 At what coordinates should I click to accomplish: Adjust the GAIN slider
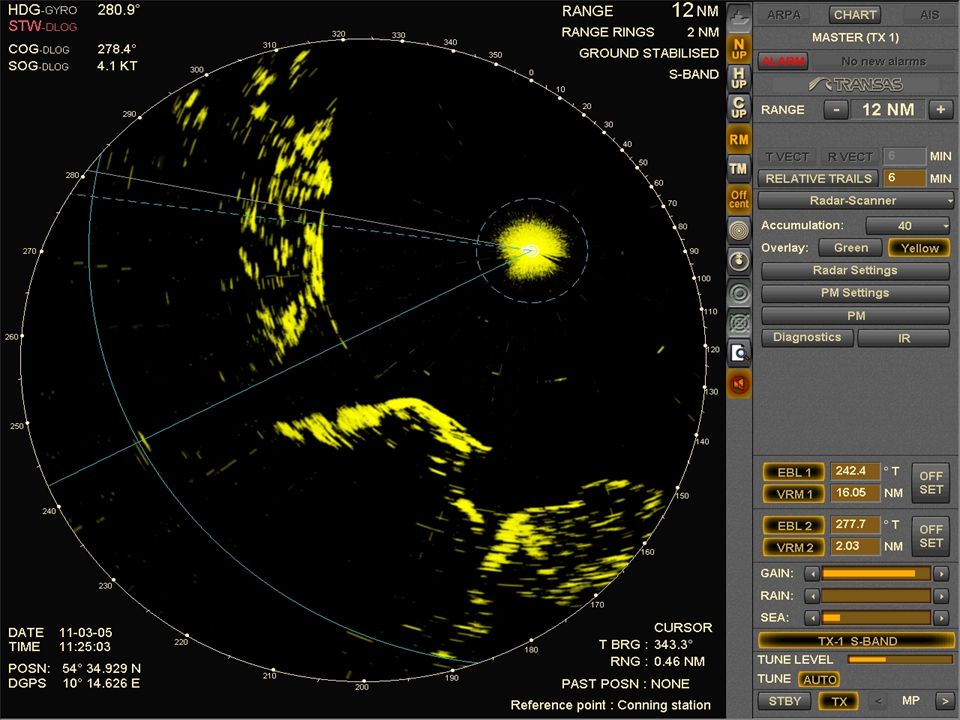coord(876,574)
